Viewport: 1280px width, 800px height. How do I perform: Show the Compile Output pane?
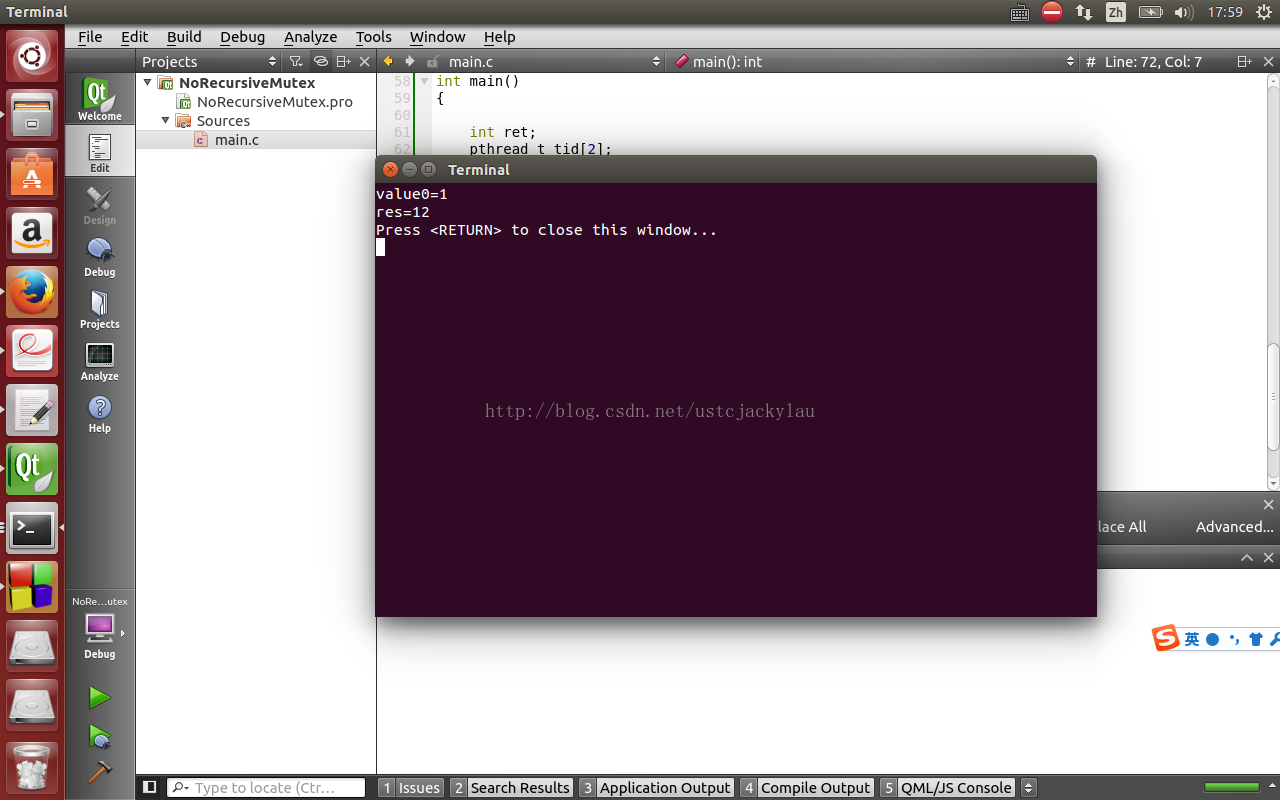[x=807, y=788]
